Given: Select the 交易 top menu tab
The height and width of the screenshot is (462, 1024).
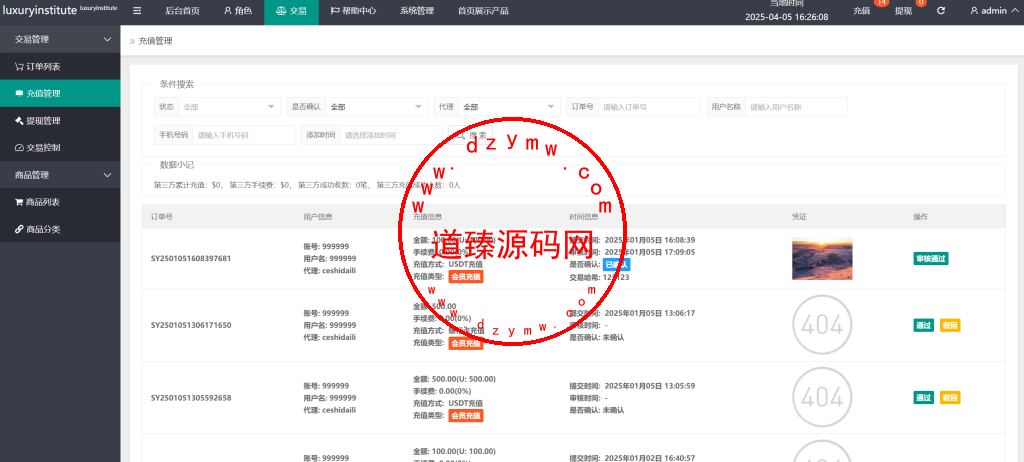Looking at the screenshot, I should click(291, 11).
